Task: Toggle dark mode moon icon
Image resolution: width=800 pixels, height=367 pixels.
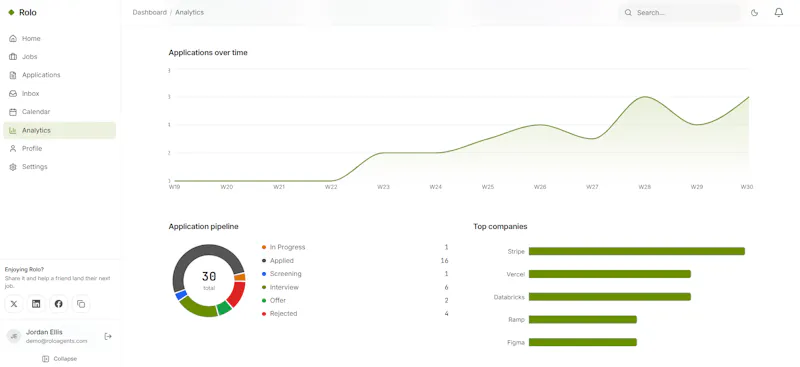Action: pyautogui.click(x=755, y=13)
